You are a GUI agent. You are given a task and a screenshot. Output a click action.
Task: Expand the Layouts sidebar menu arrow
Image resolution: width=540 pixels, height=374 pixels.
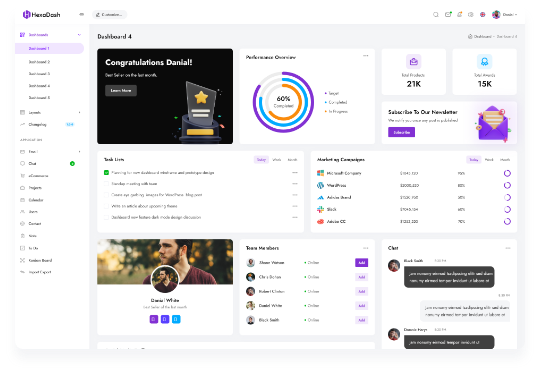(80, 113)
